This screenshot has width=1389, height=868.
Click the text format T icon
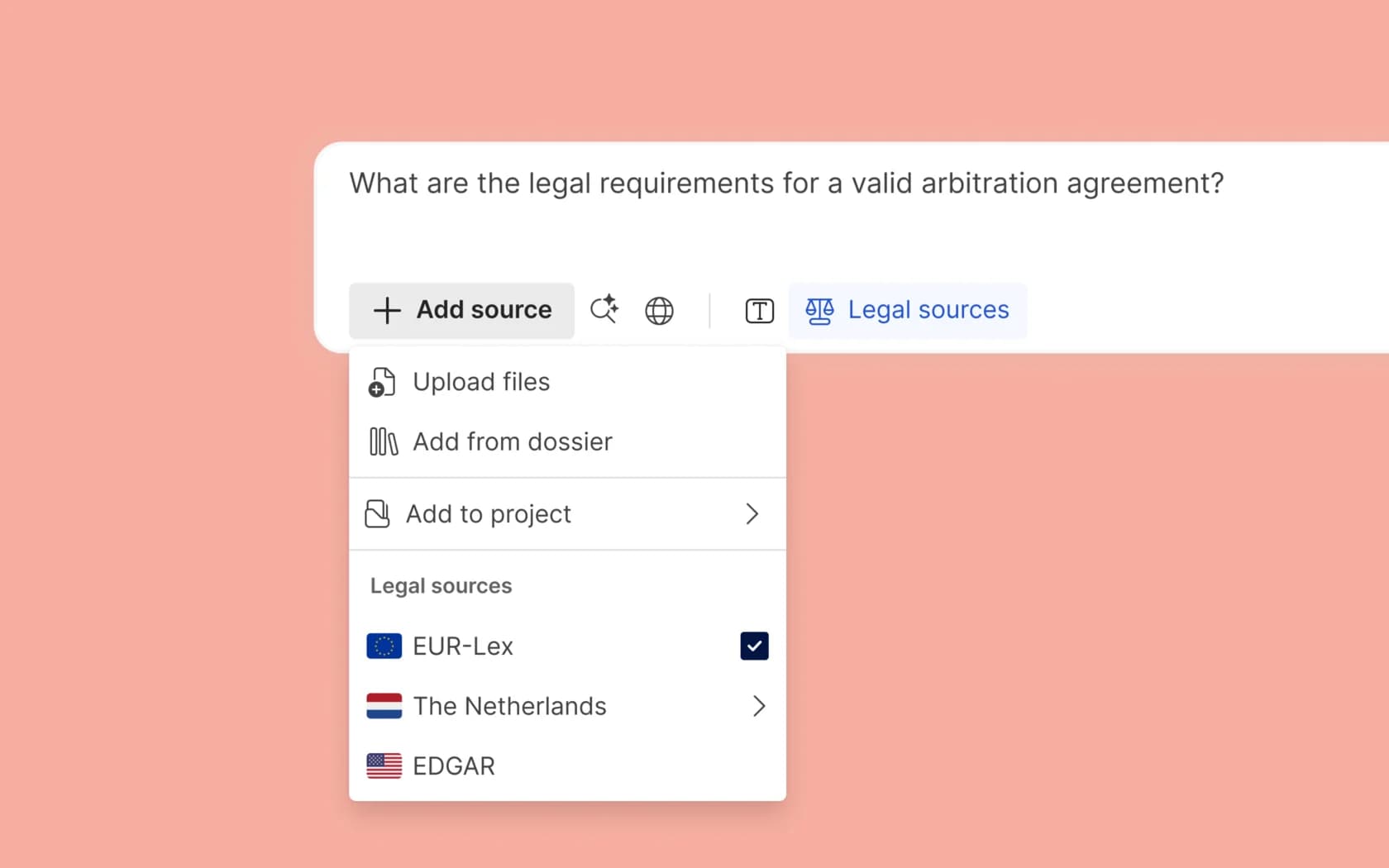759,311
